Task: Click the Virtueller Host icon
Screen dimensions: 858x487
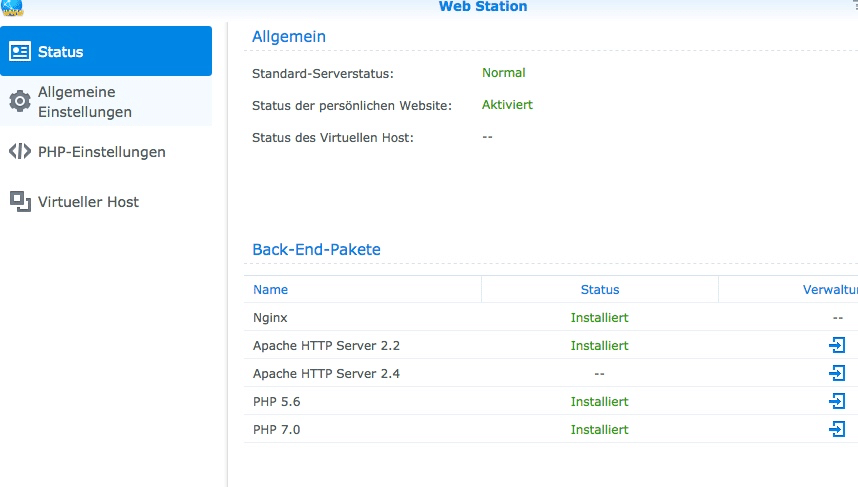Action: coord(20,201)
